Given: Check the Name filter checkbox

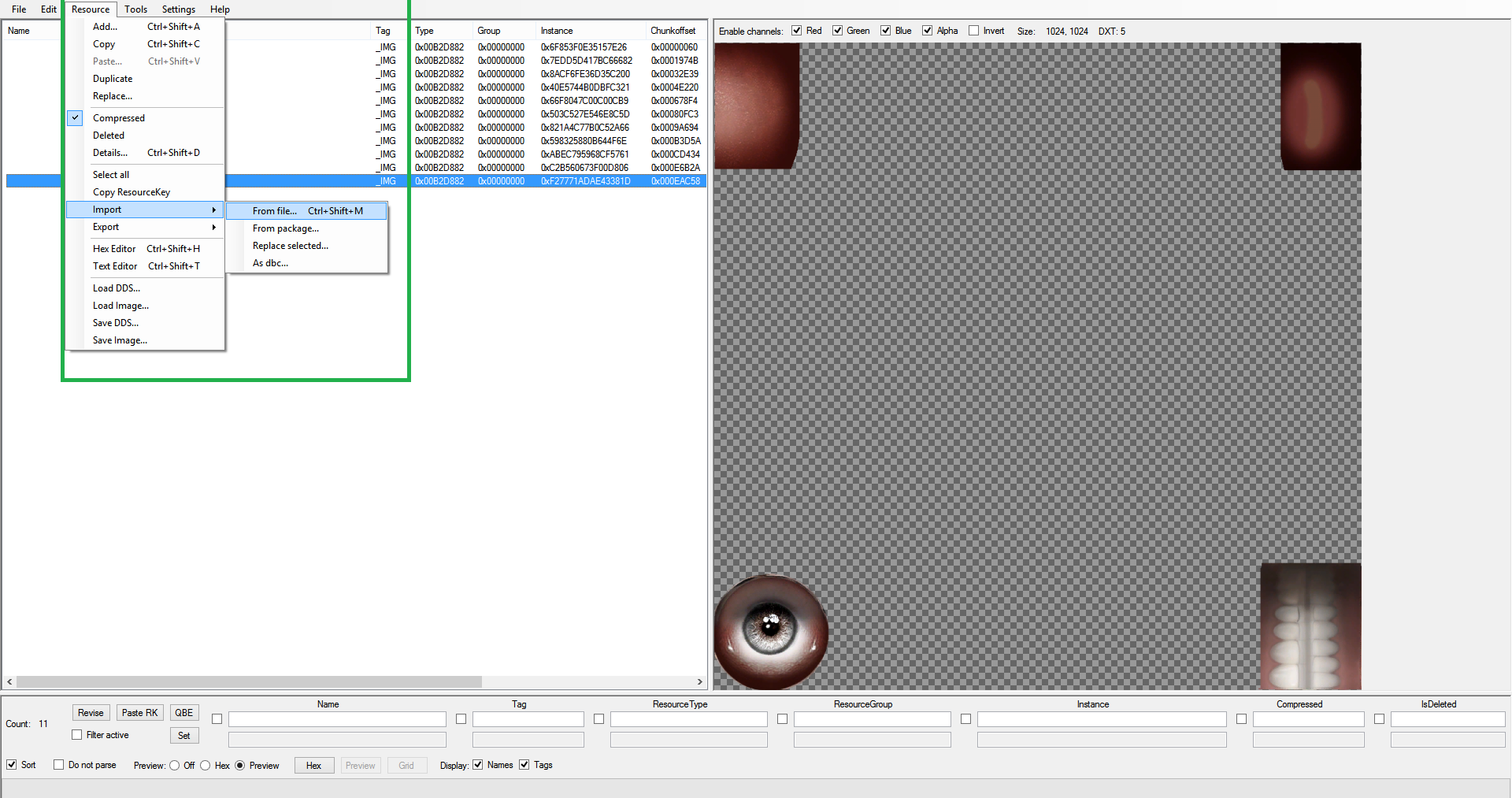Looking at the screenshot, I should point(217,719).
